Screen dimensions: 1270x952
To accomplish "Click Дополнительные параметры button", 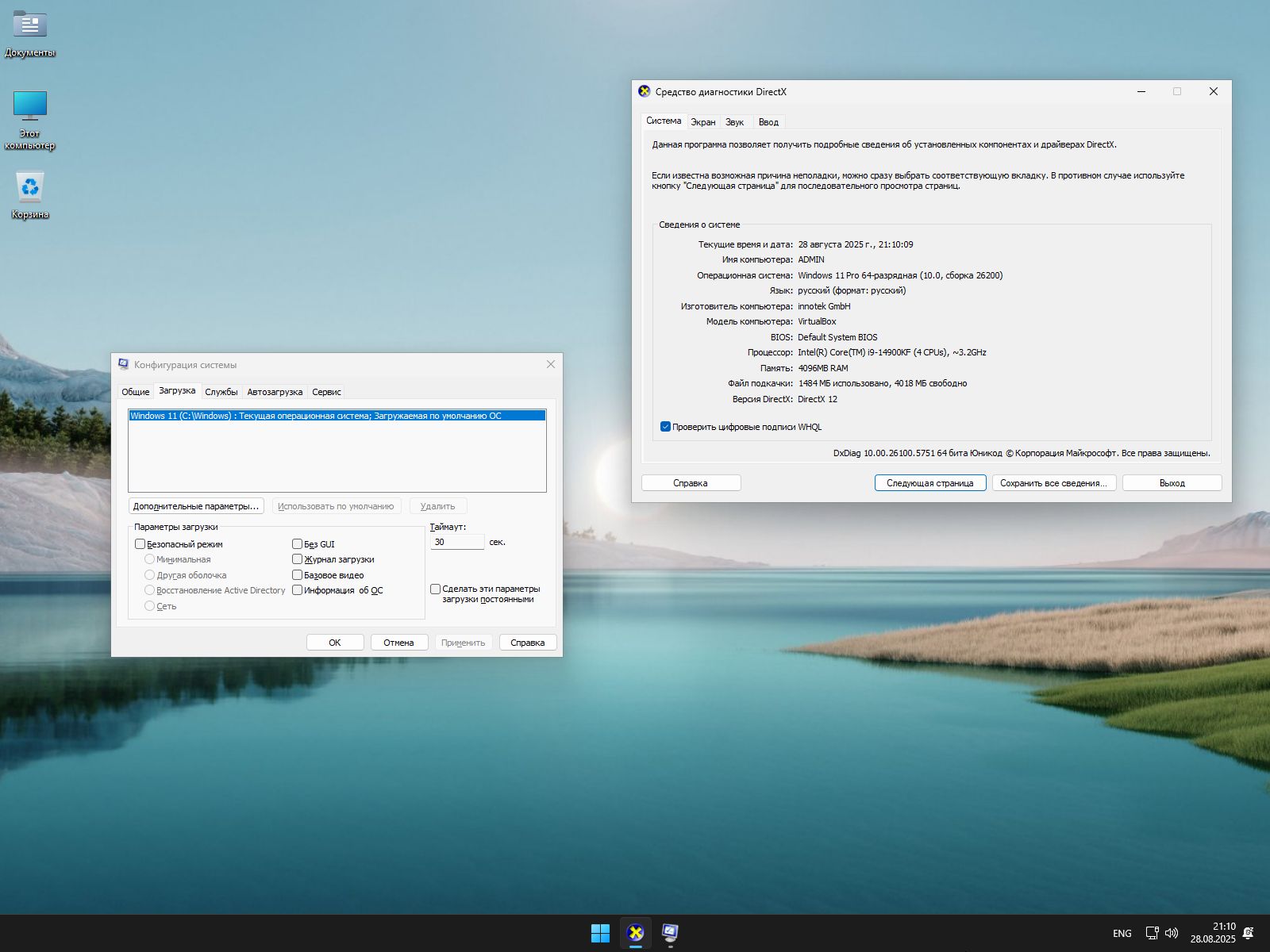I will [196, 506].
